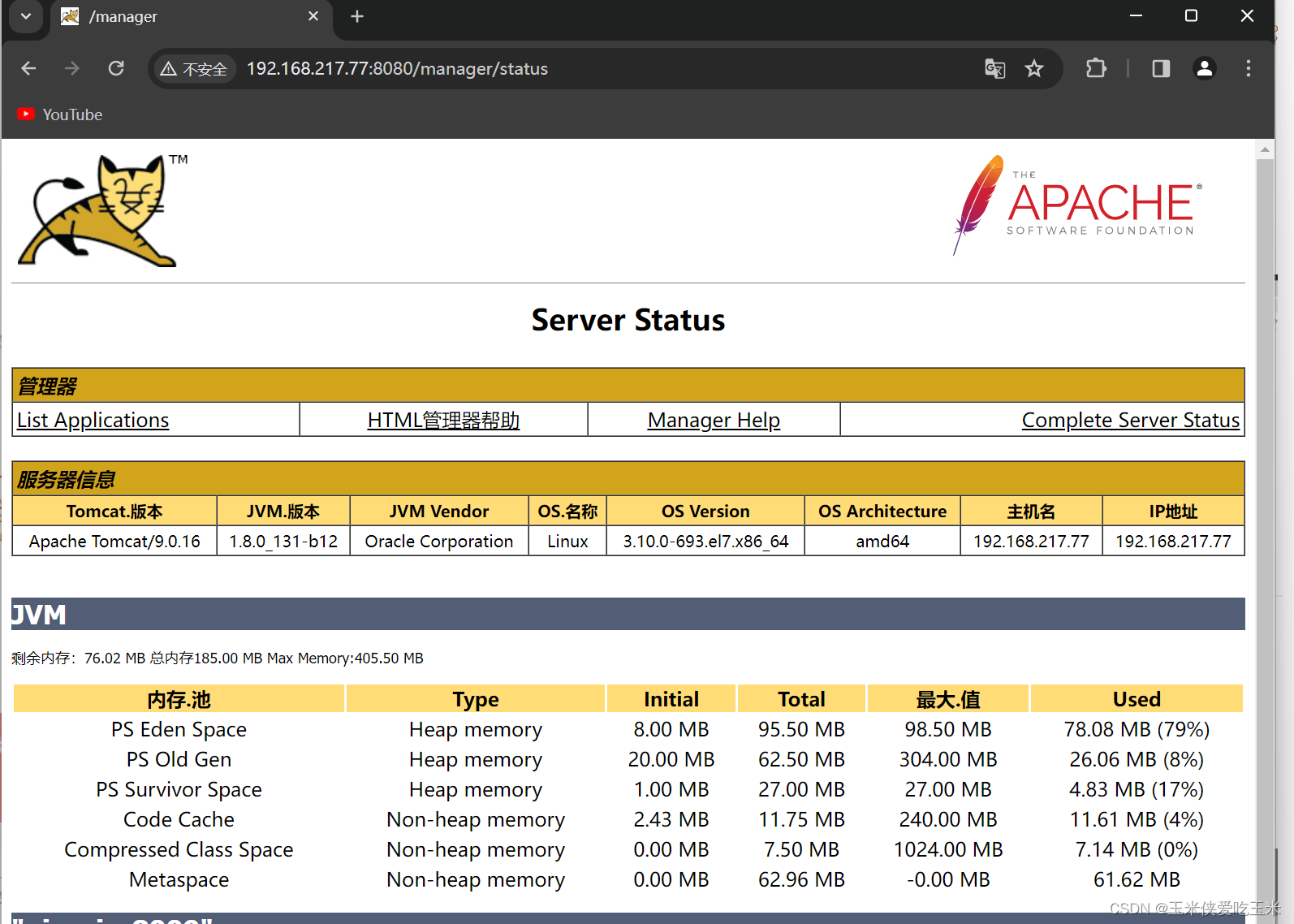Click the Tomcat cat logo
This screenshot has width=1294, height=924.
pyautogui.click(x=102, y=210)
